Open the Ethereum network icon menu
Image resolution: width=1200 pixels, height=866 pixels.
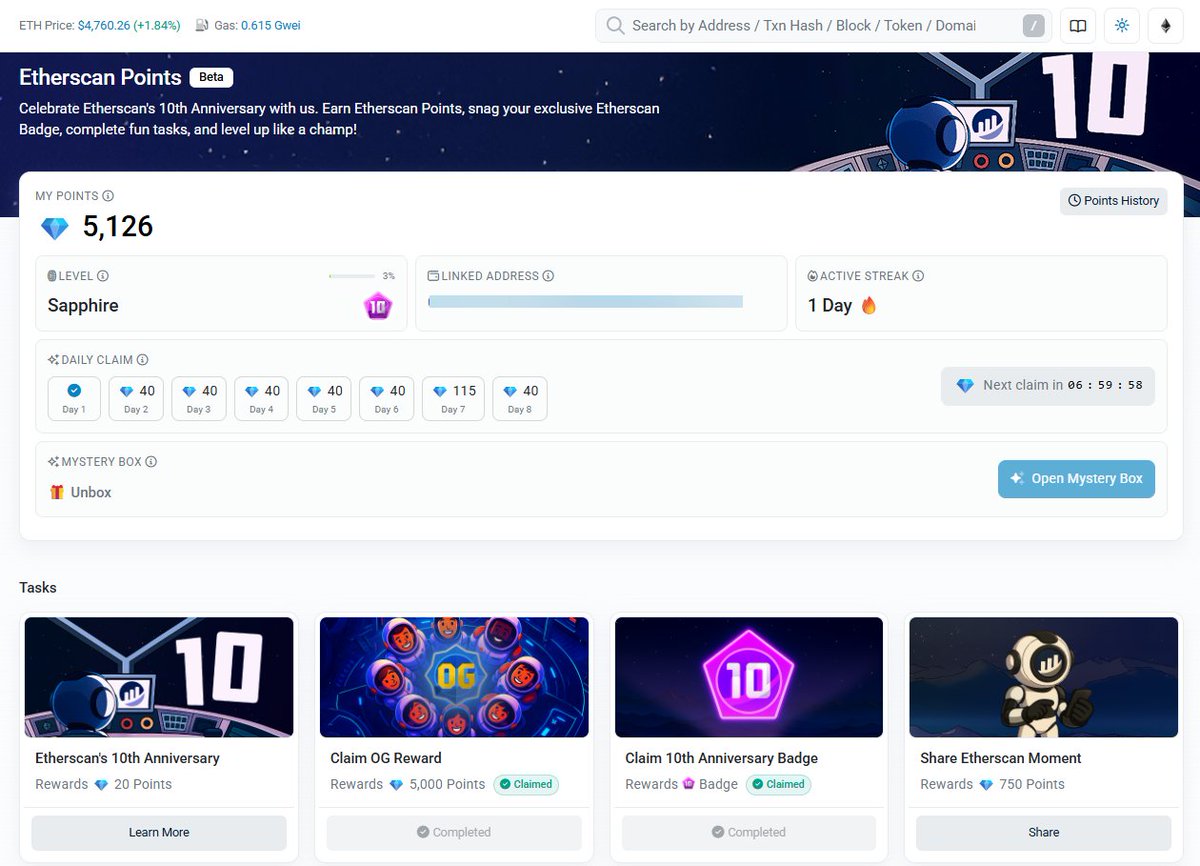[x=1166, y=26]
